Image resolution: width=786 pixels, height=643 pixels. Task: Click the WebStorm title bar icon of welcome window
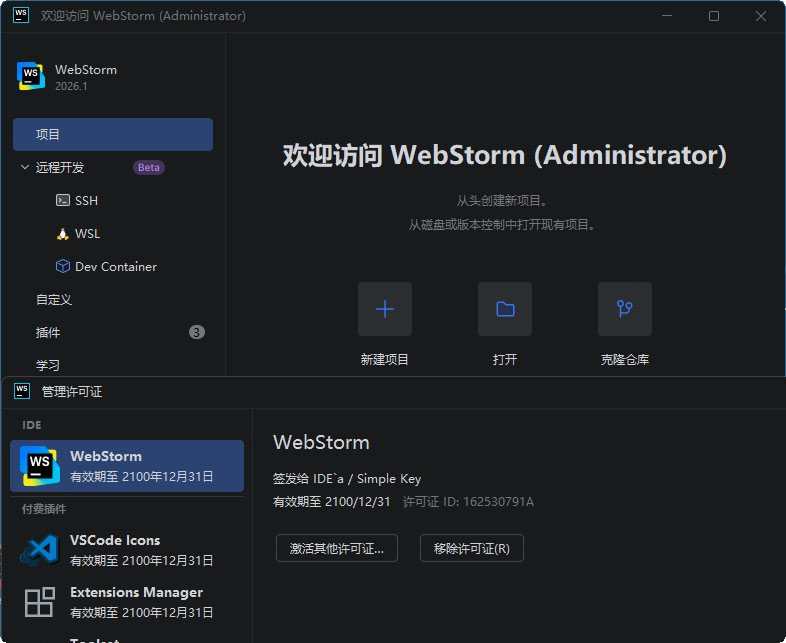[x=21, y=15]
